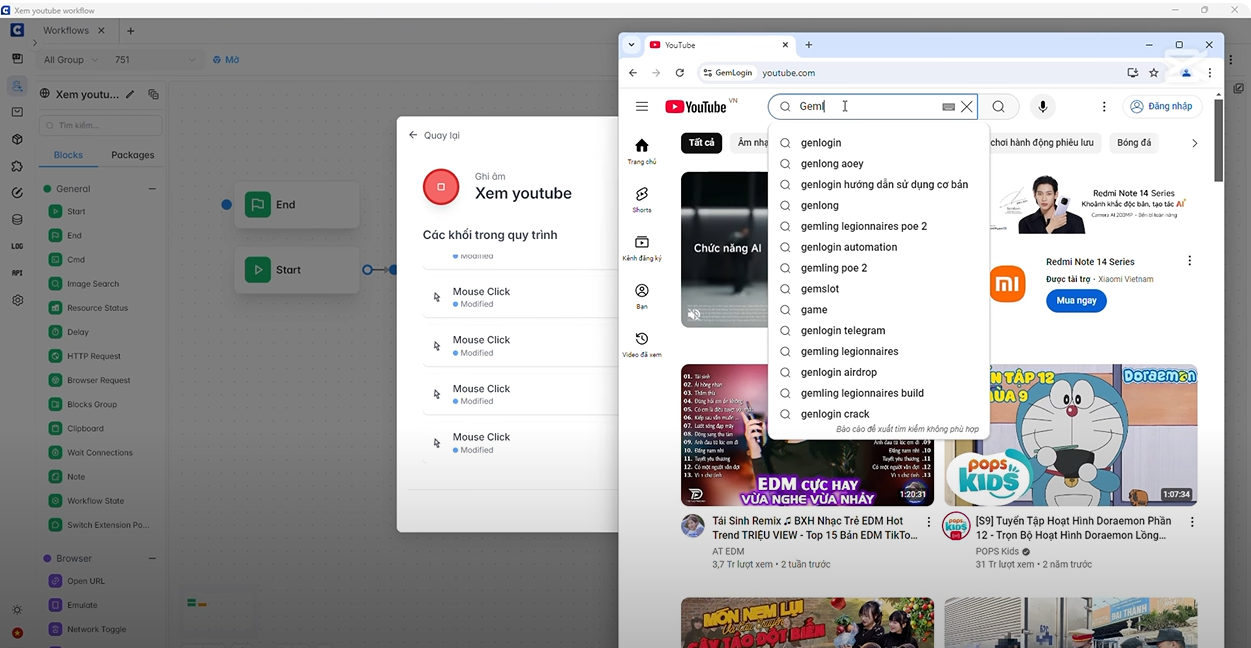Collapse the General block category
Screen dimensions: 1251x648
click(152, 188)
